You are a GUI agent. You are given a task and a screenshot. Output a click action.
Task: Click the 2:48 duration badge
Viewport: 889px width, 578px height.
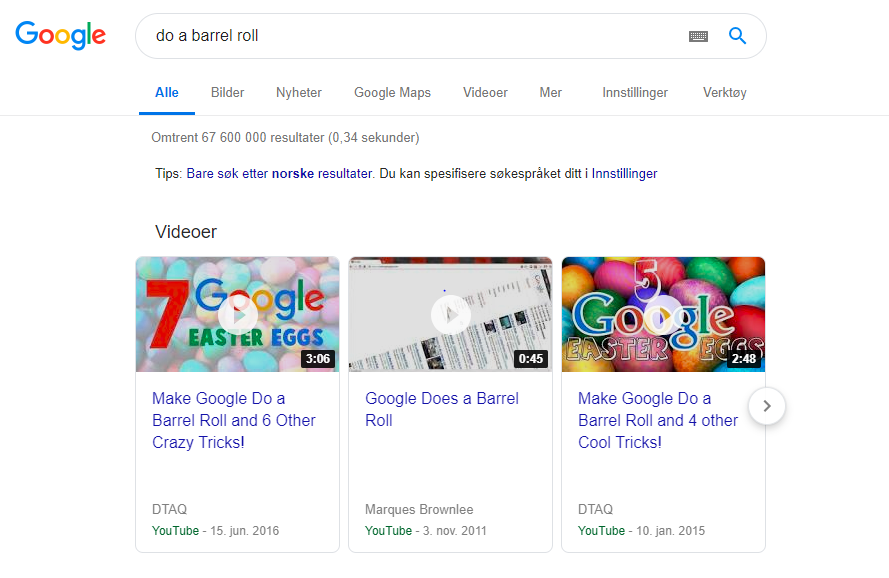[744, 358]
